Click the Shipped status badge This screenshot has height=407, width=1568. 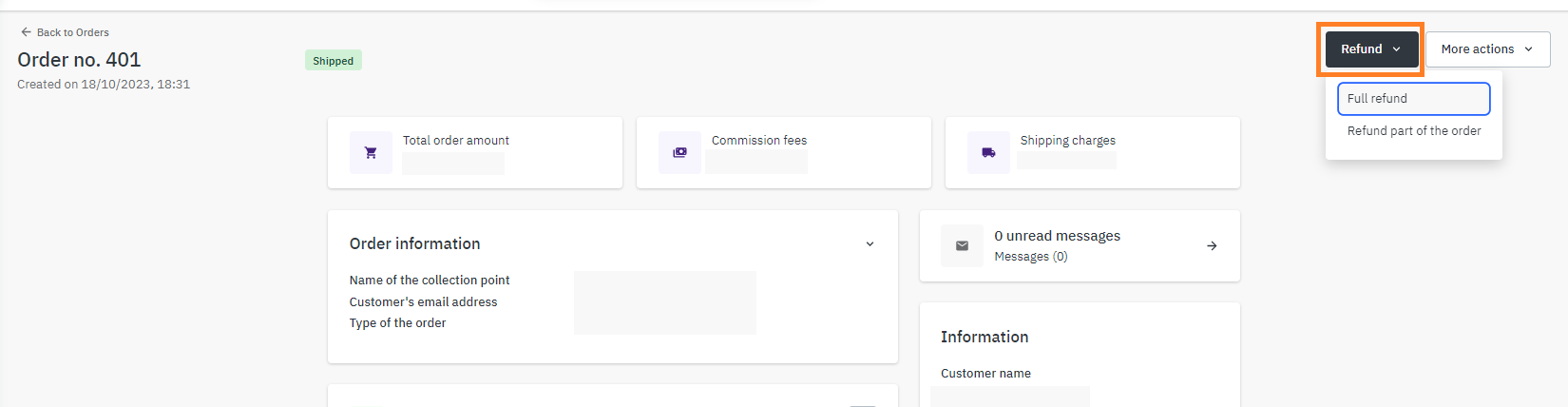coord(333,61)
